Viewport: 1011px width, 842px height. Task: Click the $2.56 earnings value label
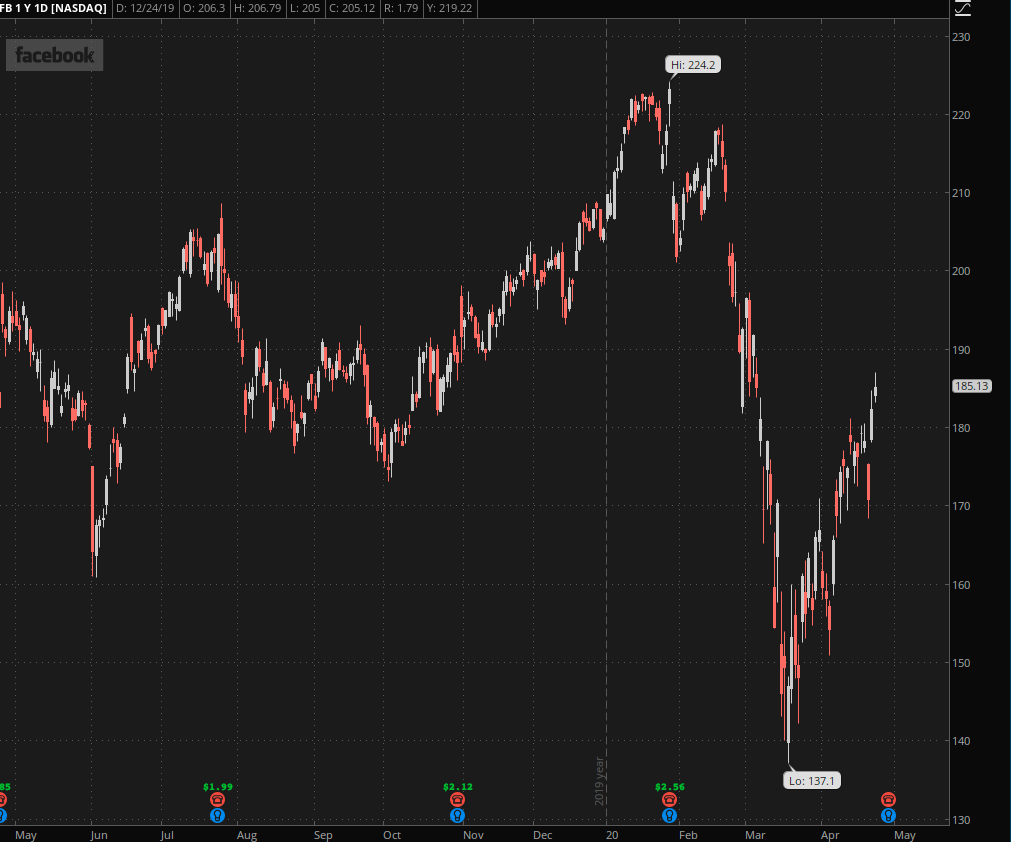click(x=670, y=787)
